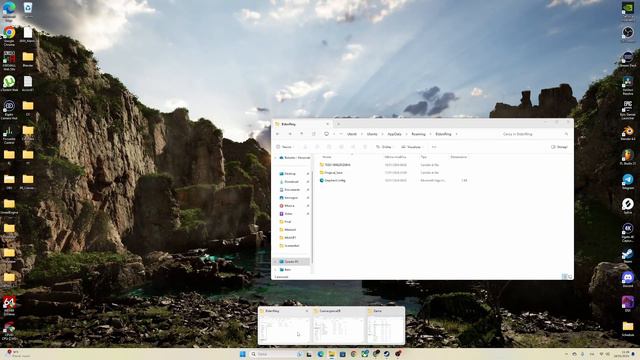Viewport: 640px width, 360px height.
Task: Click AppData in the address breadcrumb
Action: pyautogui.click(x=394, y=134)
